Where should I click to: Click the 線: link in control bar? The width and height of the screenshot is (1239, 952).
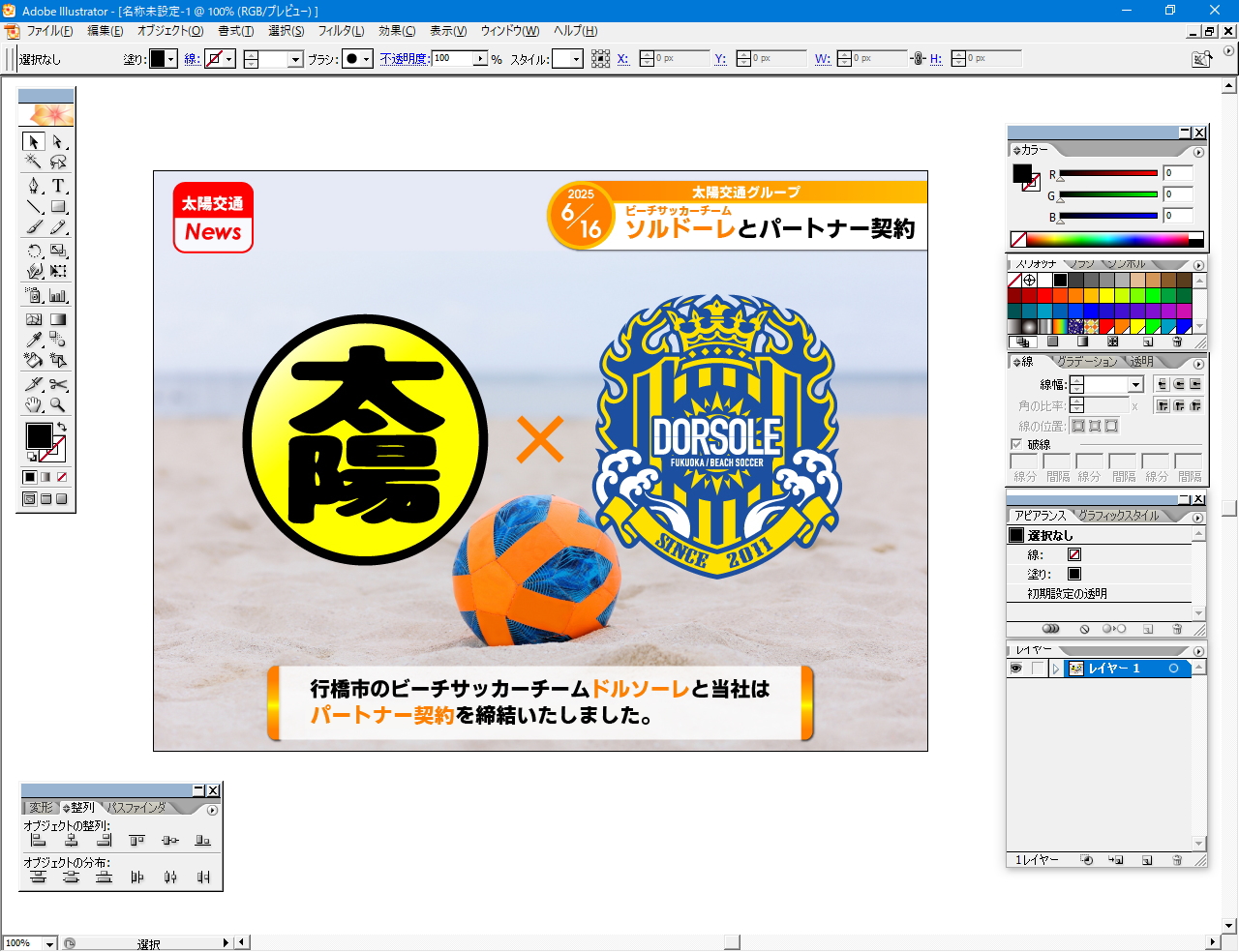coord(192,59)
